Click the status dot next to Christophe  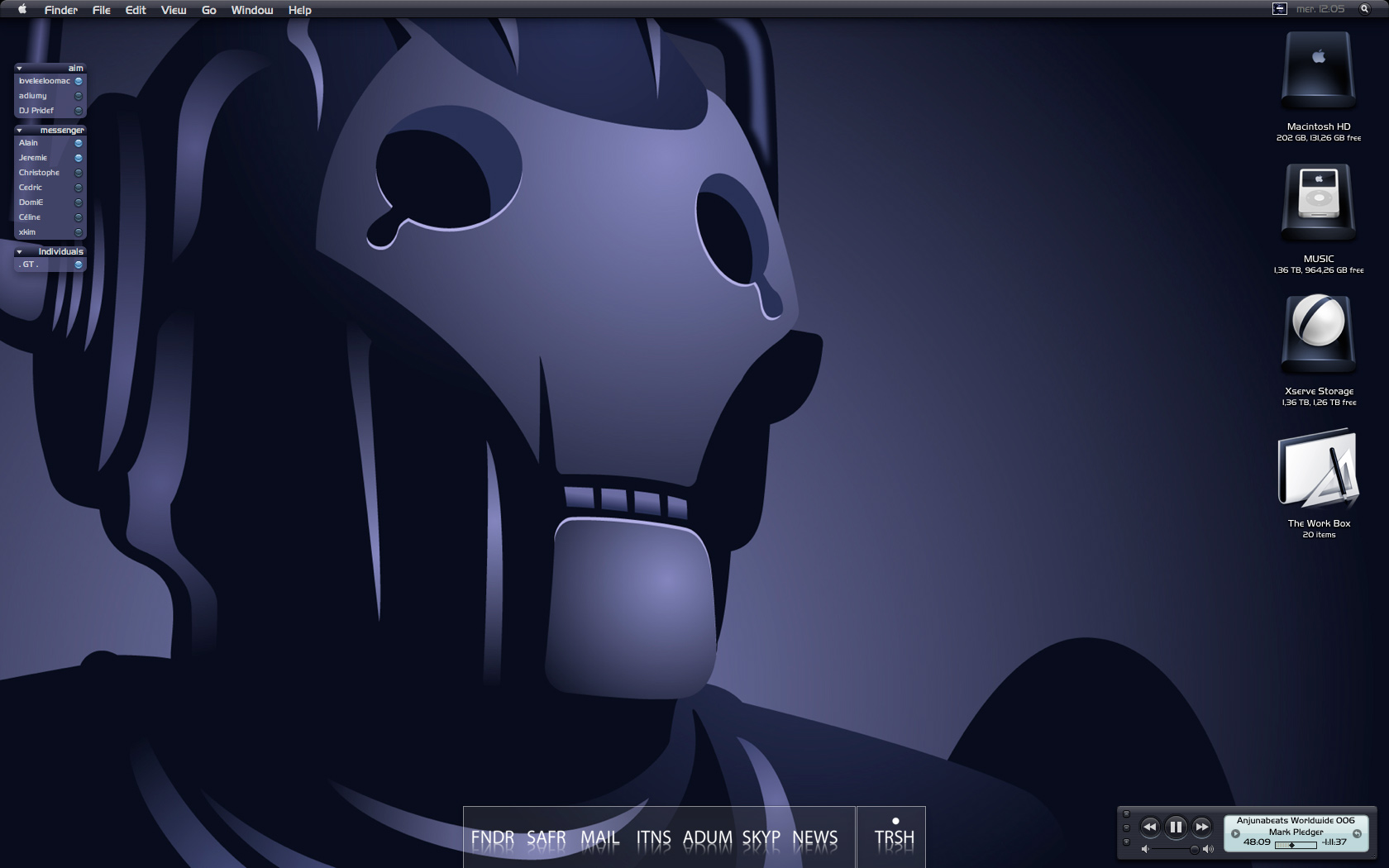[79, 173]
